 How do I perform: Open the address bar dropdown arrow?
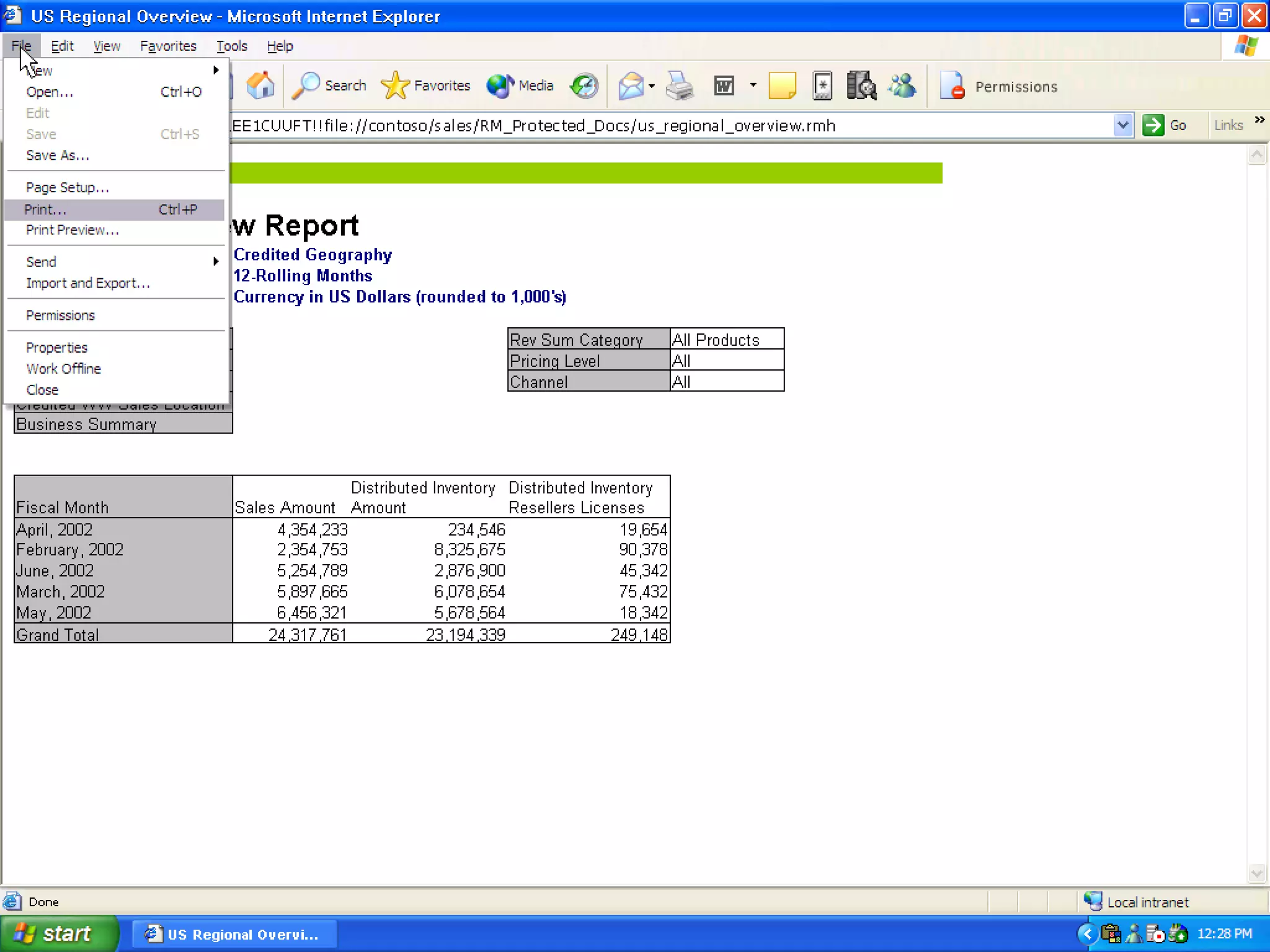coord(1122,125)
